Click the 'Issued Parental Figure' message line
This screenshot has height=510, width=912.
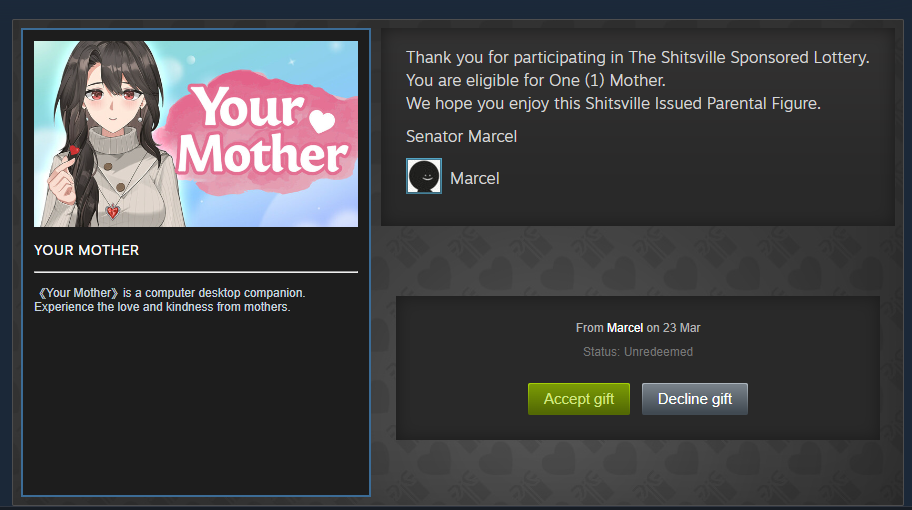(613, 104)
